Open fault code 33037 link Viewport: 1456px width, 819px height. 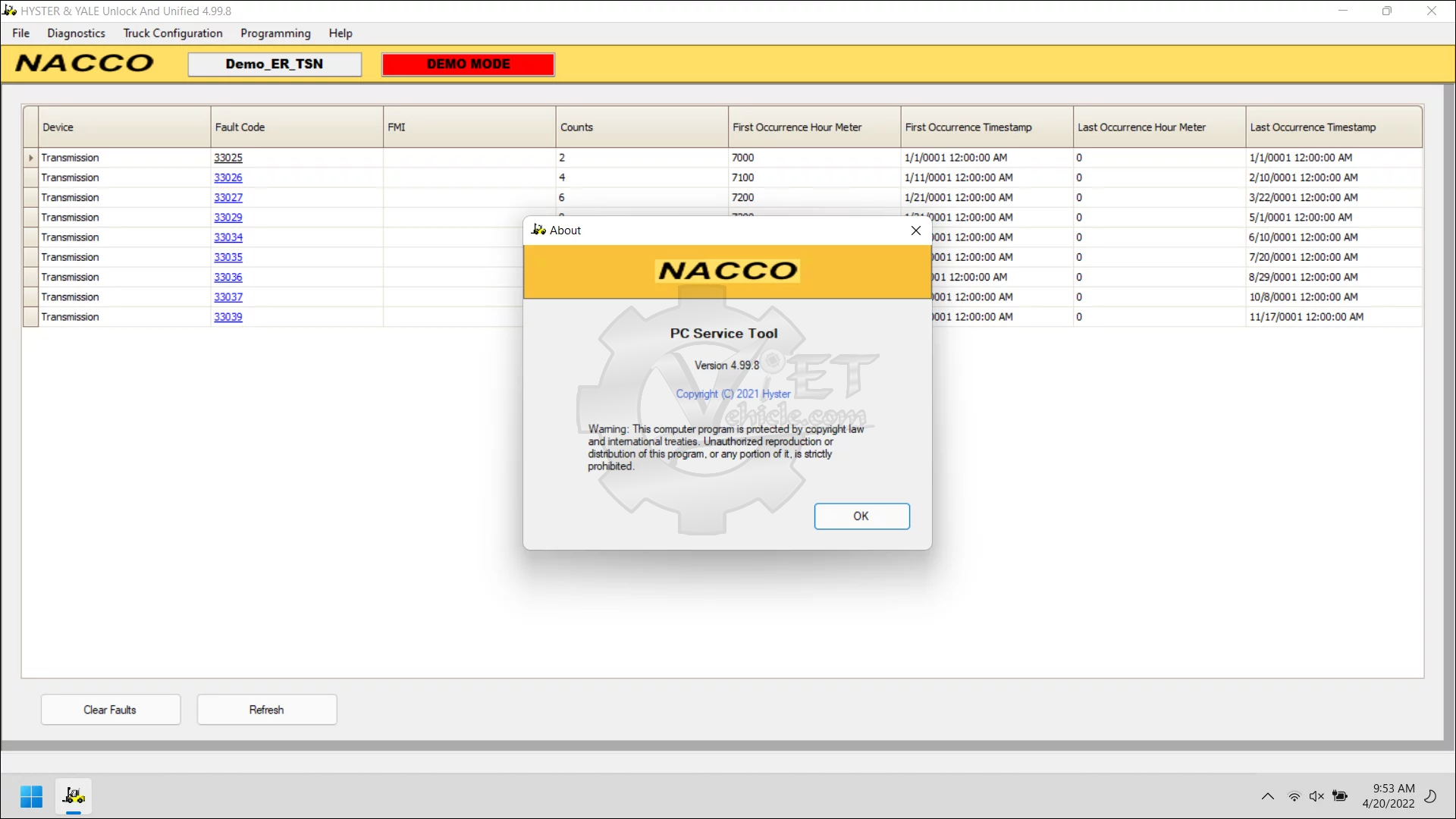point(228,297)
